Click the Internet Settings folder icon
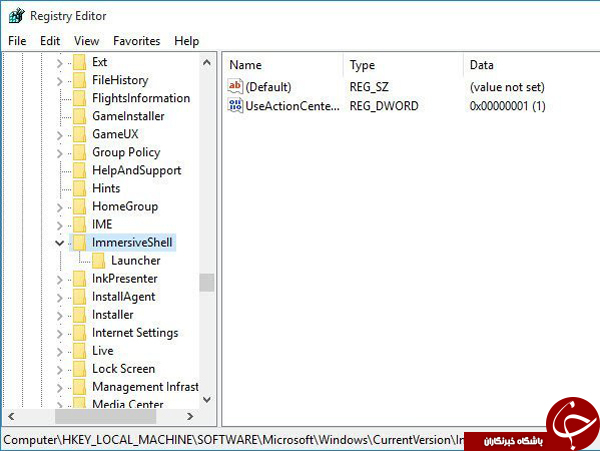 tap(79, 332)
